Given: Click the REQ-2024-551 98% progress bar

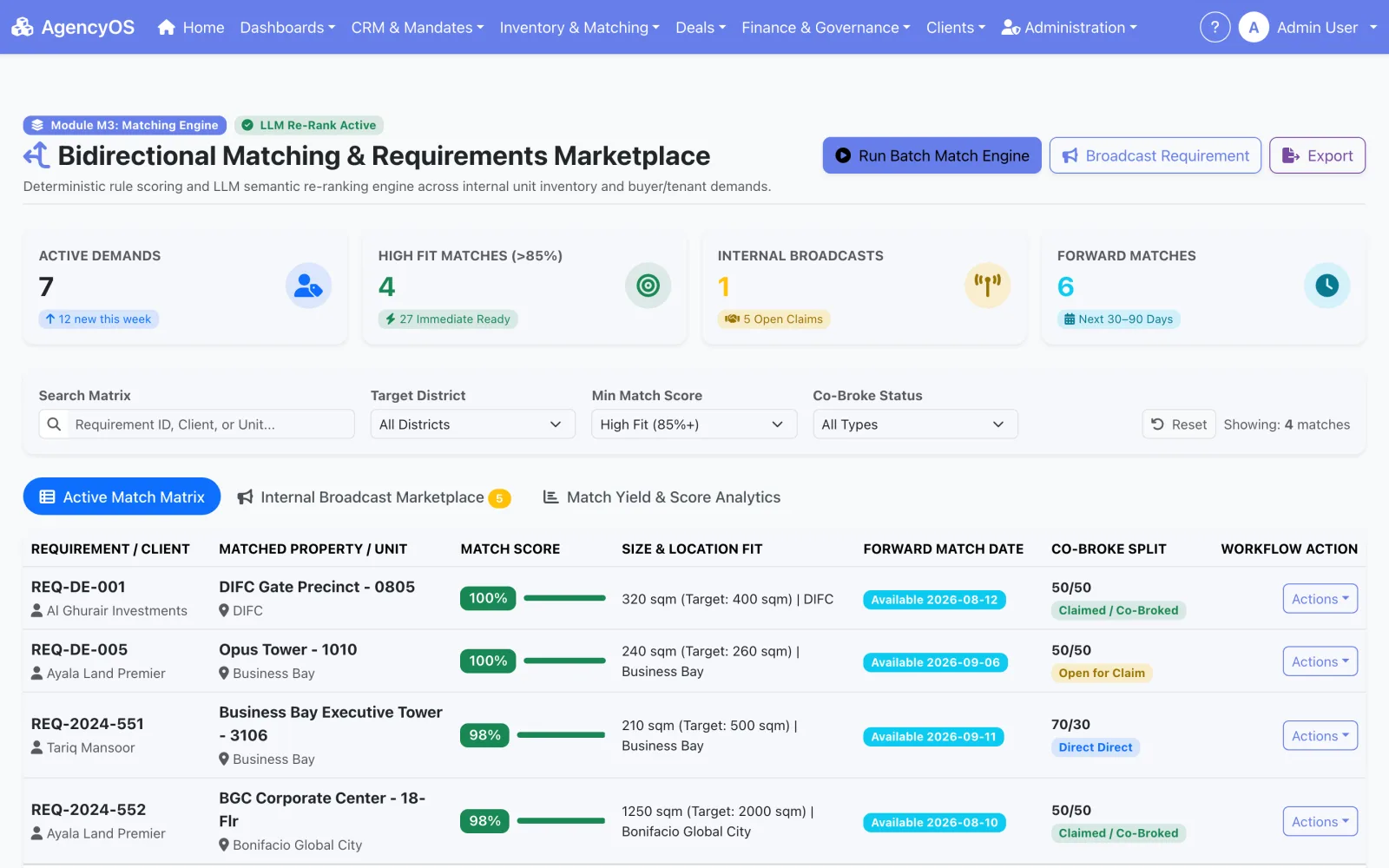Looking at the screenshot, I should 561,735.
